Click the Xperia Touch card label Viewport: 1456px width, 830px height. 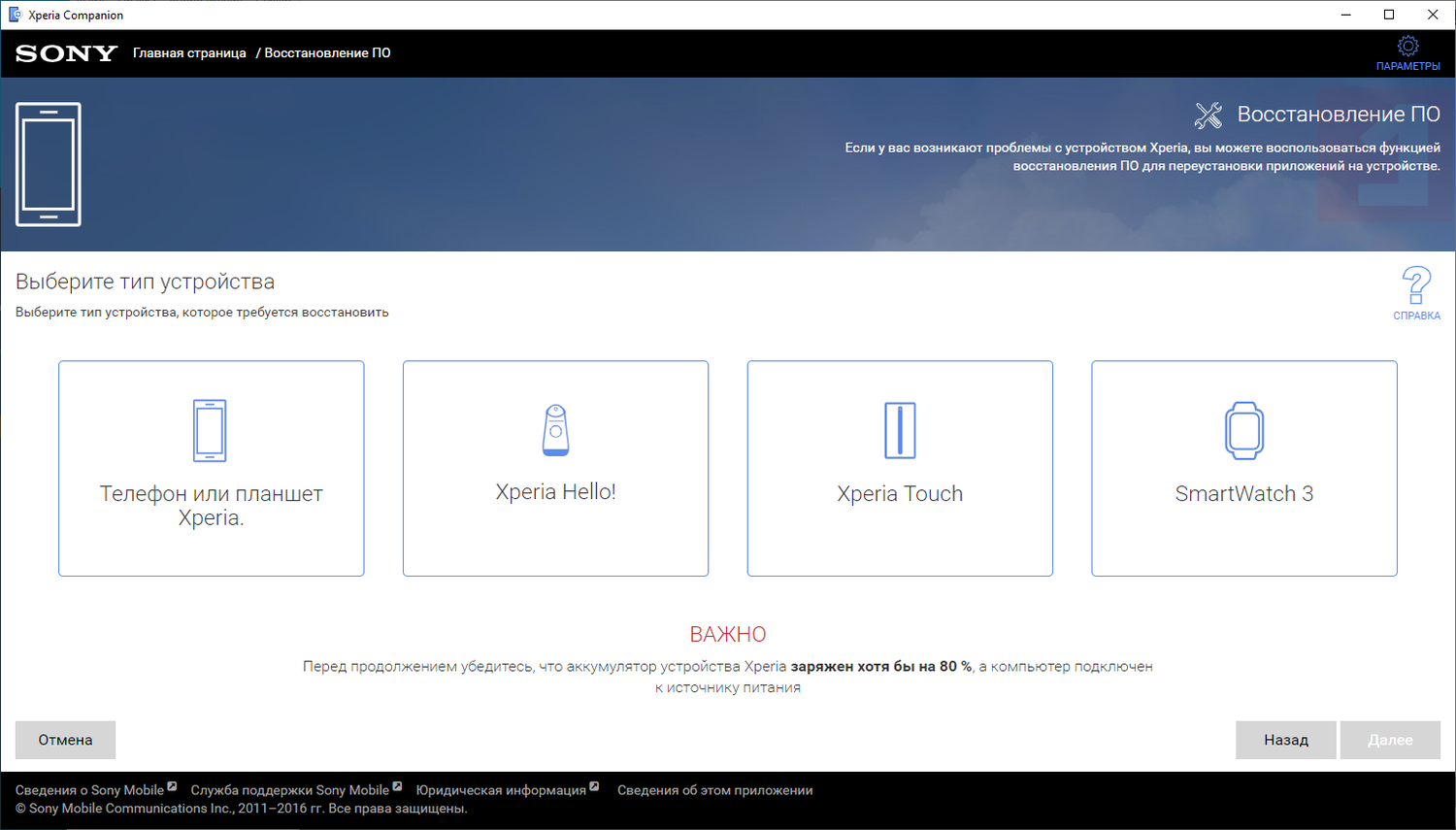pos(900,494)
